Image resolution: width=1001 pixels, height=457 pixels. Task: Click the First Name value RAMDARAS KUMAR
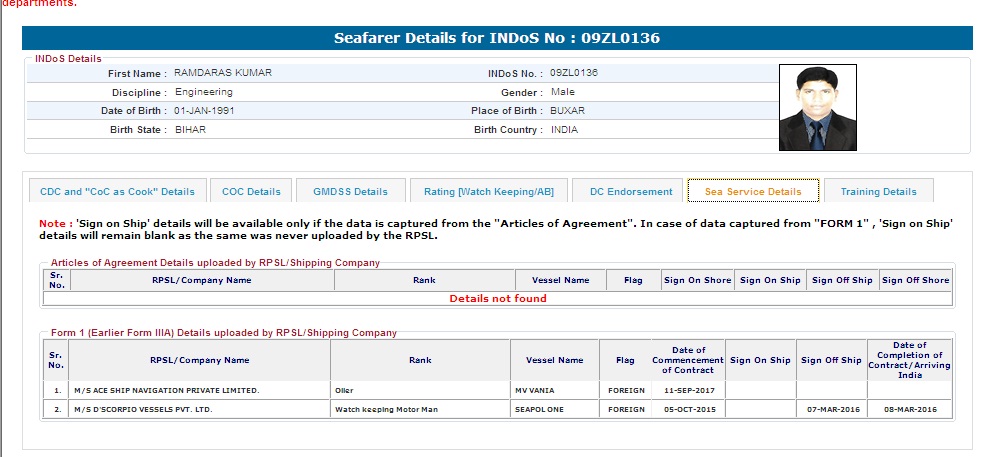222,73
